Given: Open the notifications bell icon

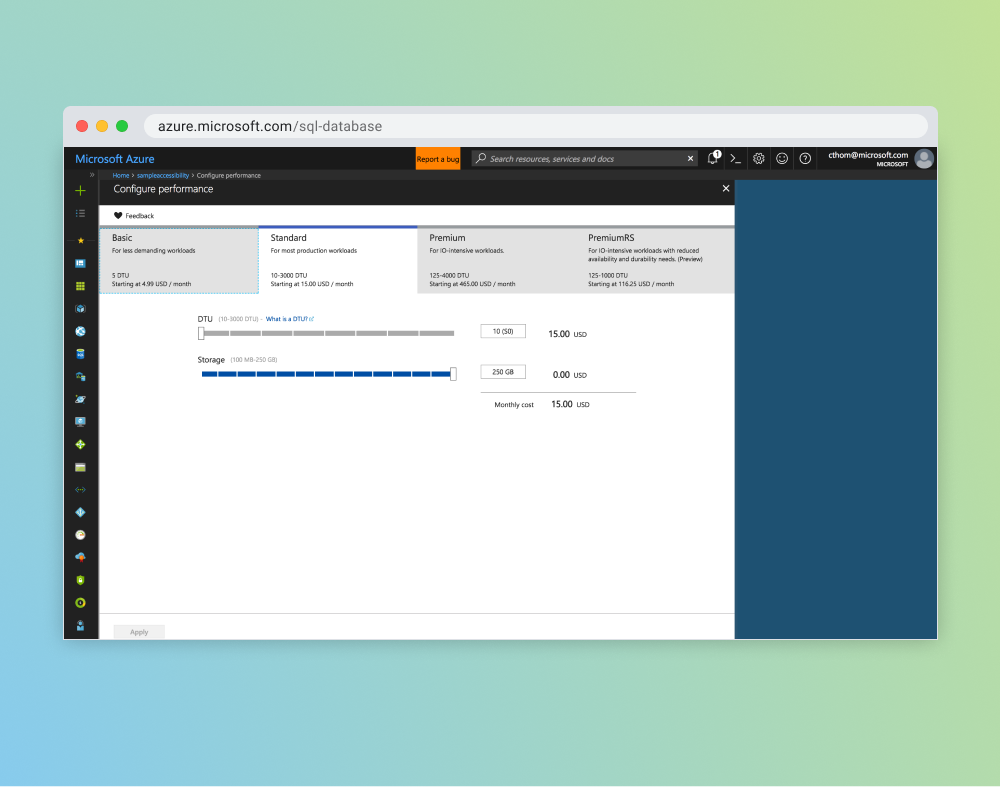Looking at the screenshot, I should 713,158.
